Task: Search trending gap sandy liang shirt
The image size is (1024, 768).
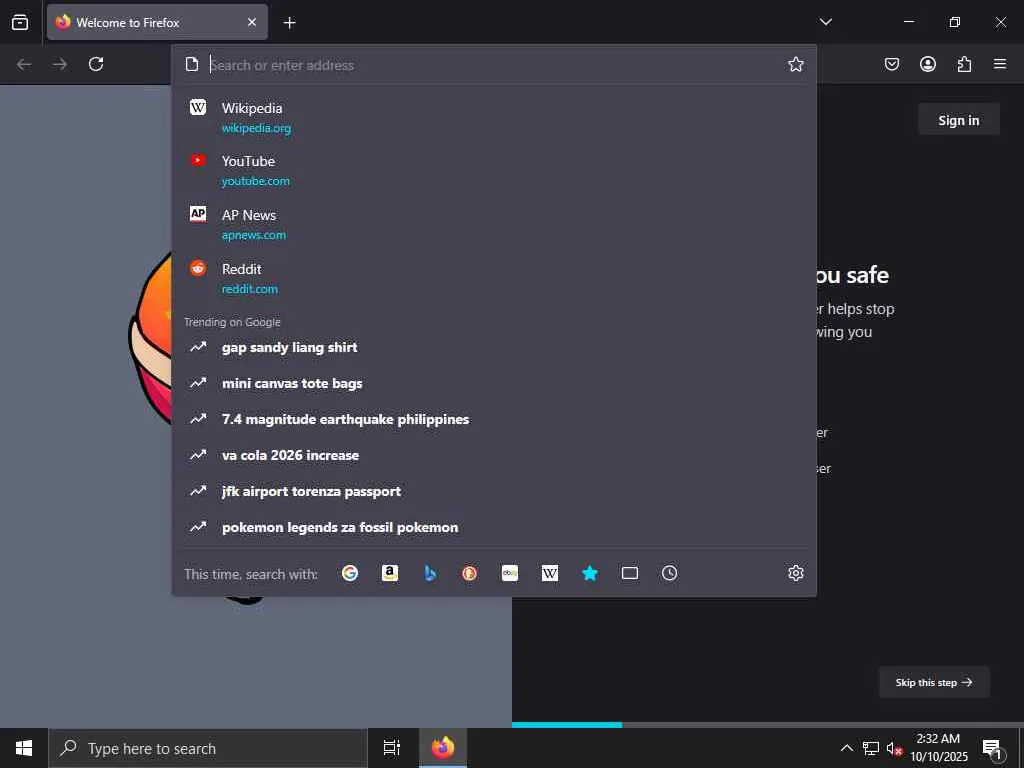Action: click(x=494, y=347)
